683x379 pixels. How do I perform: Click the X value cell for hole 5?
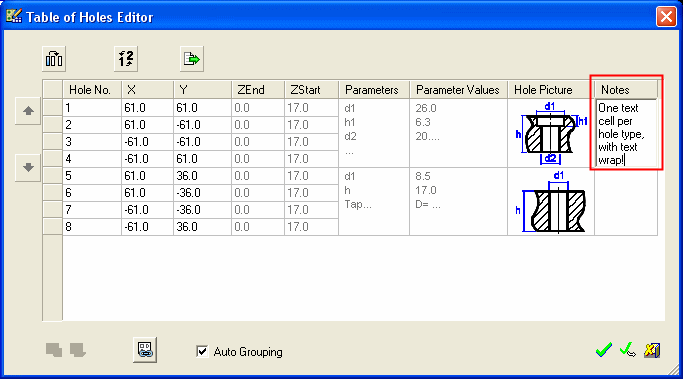tap(148, 176)
